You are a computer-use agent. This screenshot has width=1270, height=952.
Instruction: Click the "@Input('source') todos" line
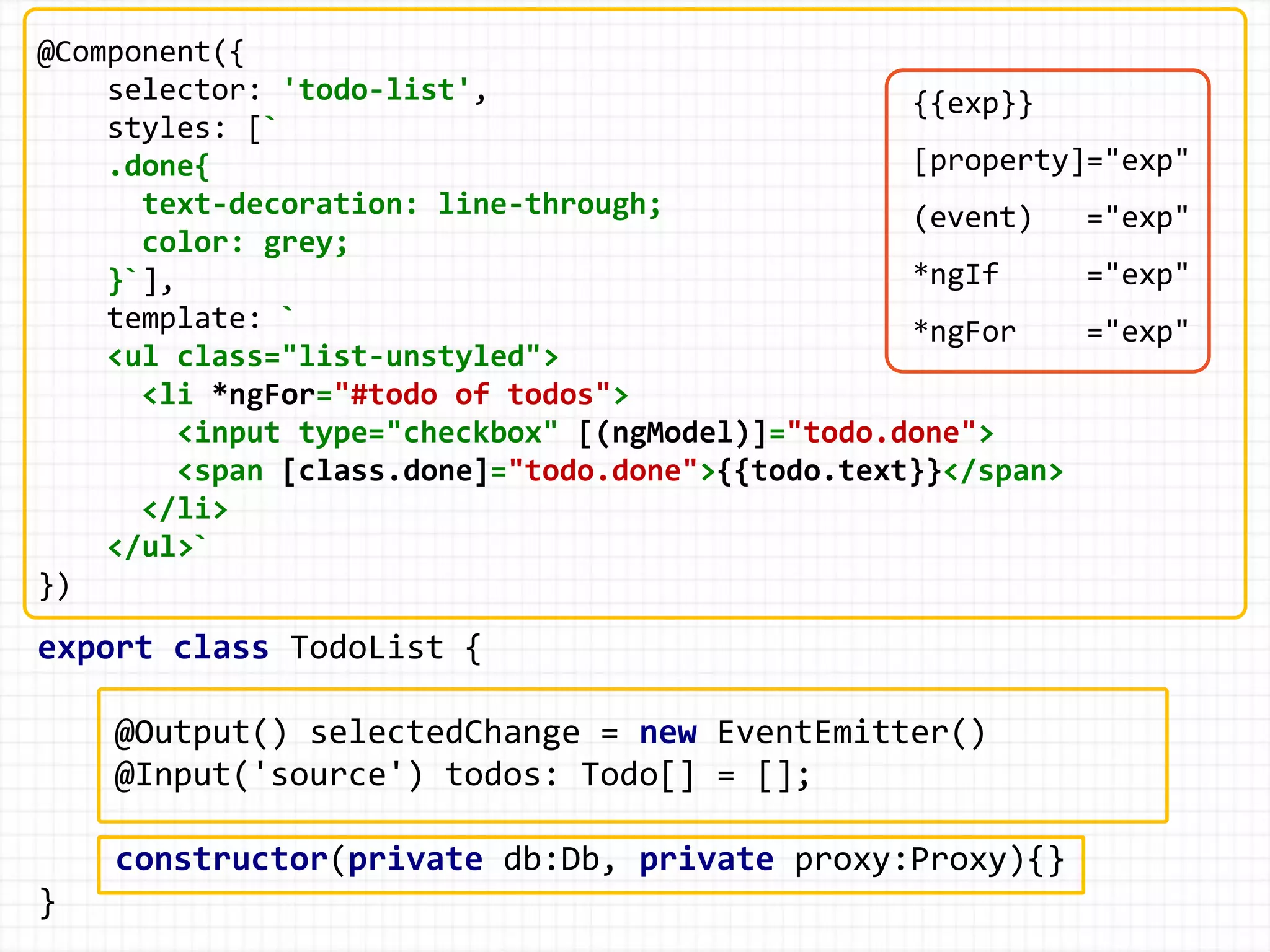(x=463, y=775)
